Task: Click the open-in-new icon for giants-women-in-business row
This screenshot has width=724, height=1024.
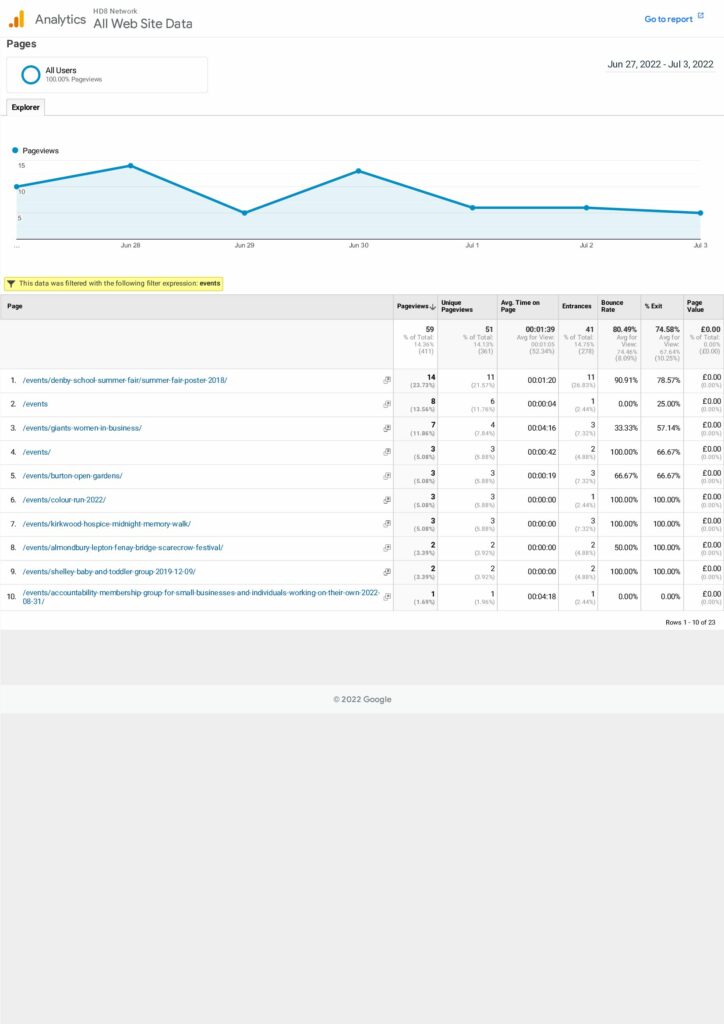Action: point(386,428)
